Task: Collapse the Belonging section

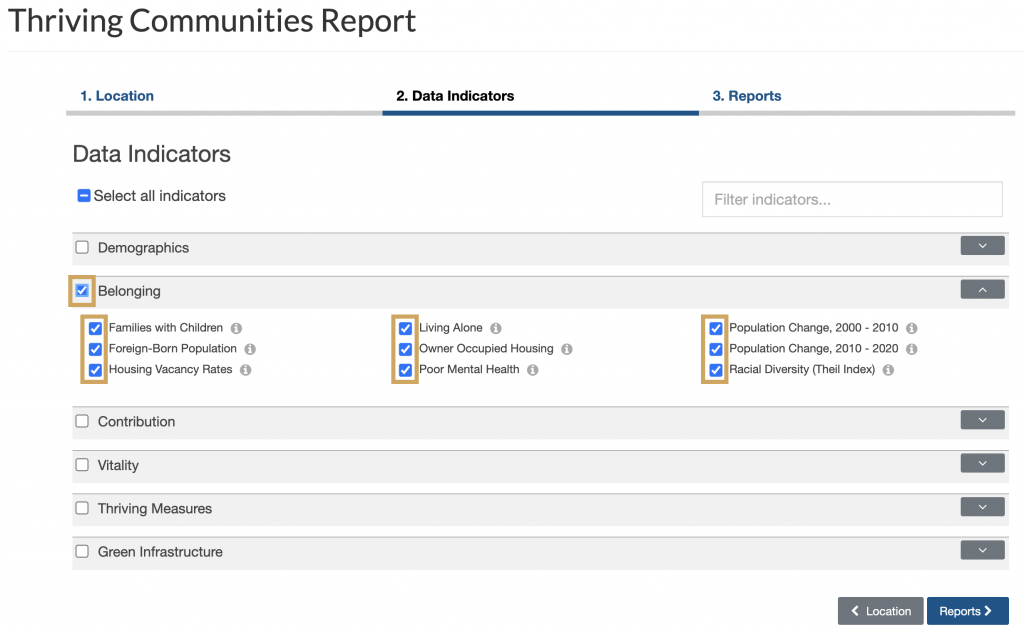Action: [x=982, y=290]
